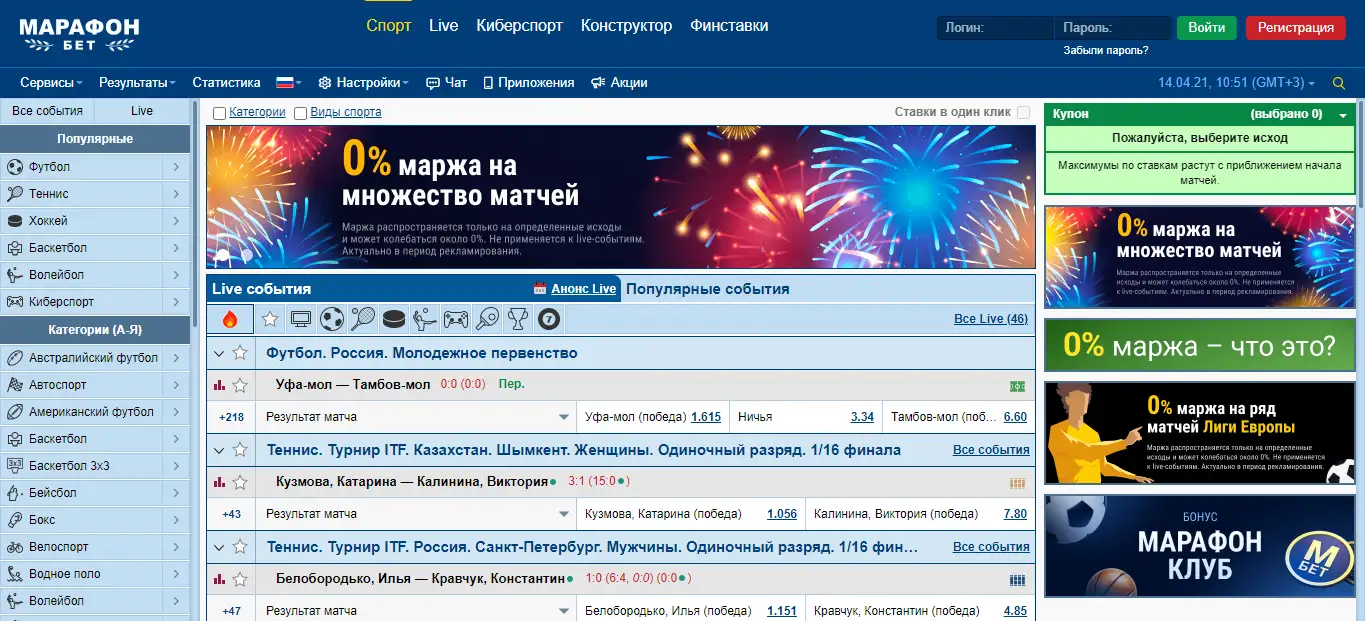
Task: Filter live events by the hockey puck icon
Action: 394,319
